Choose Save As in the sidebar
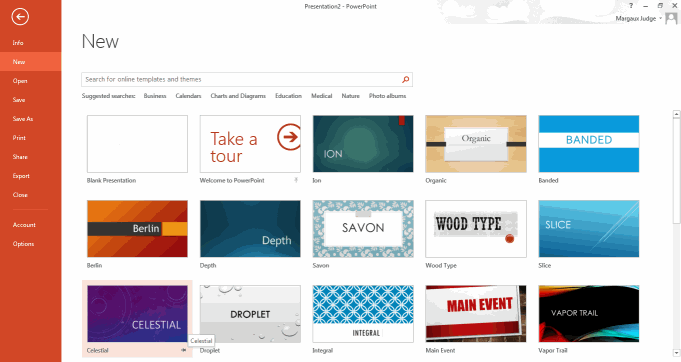This screenshot has height=362, width=681. point(23,118)
